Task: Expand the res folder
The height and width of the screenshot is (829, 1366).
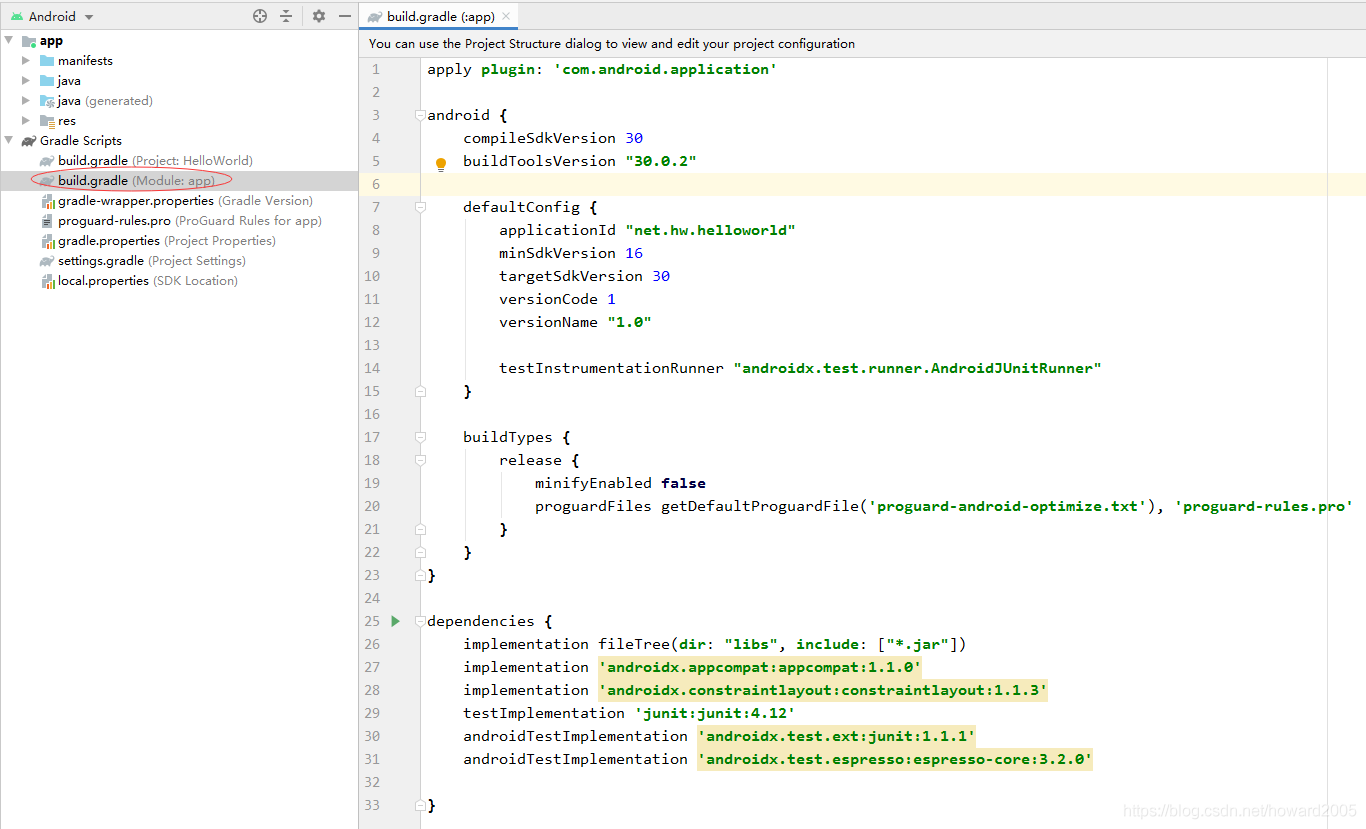Action: pyautogui.click(x=26, y=121)
